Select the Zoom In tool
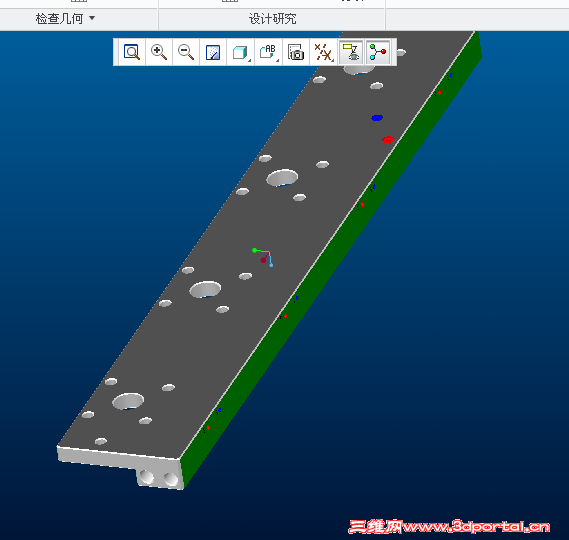The height and width of the screenshot is (540, 569). click(159, 52)
